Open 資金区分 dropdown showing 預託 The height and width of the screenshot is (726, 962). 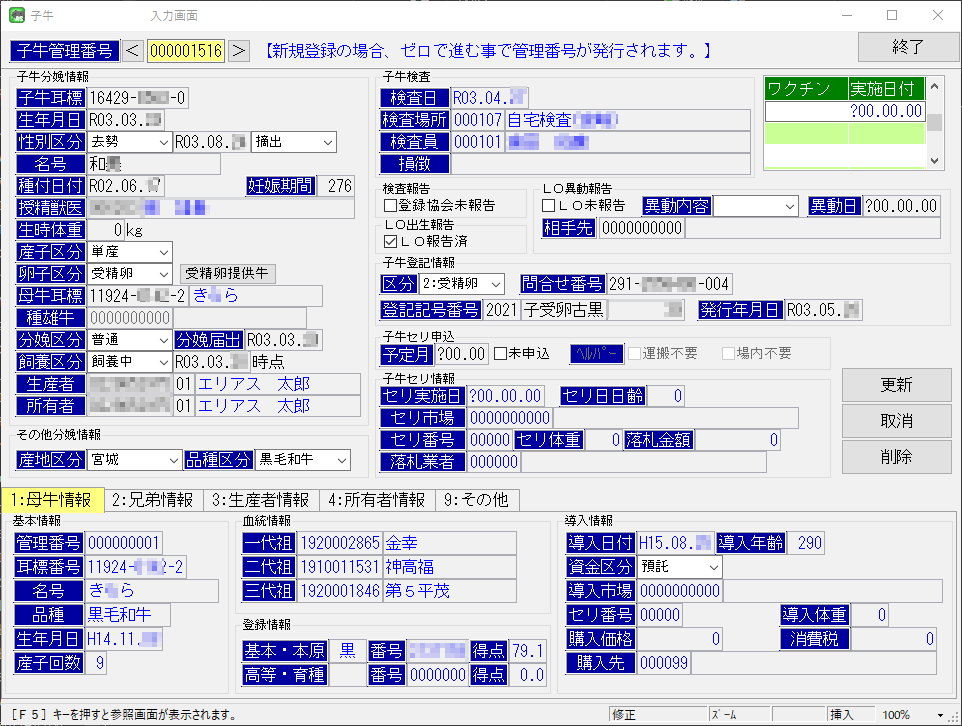[x=679, y=567]
